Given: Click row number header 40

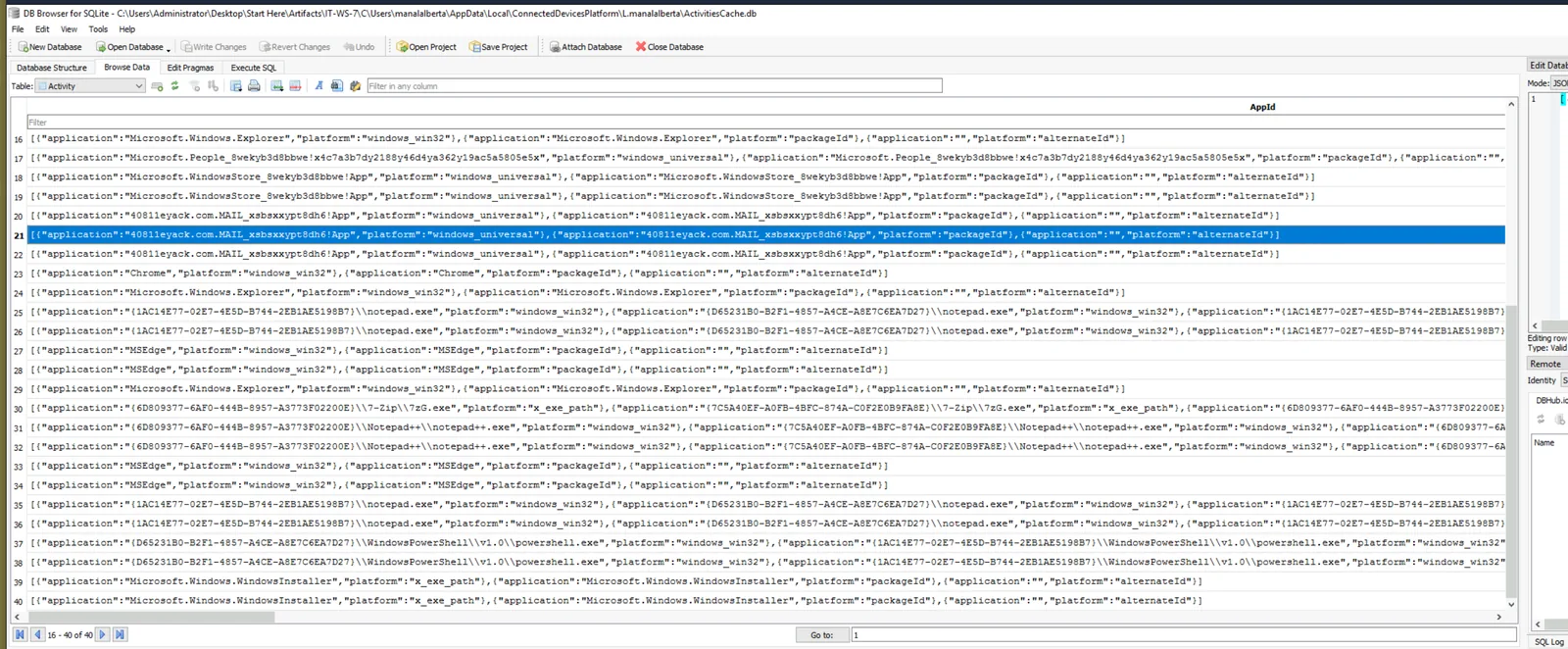Looking at the screenshot, I should [18, 601].
